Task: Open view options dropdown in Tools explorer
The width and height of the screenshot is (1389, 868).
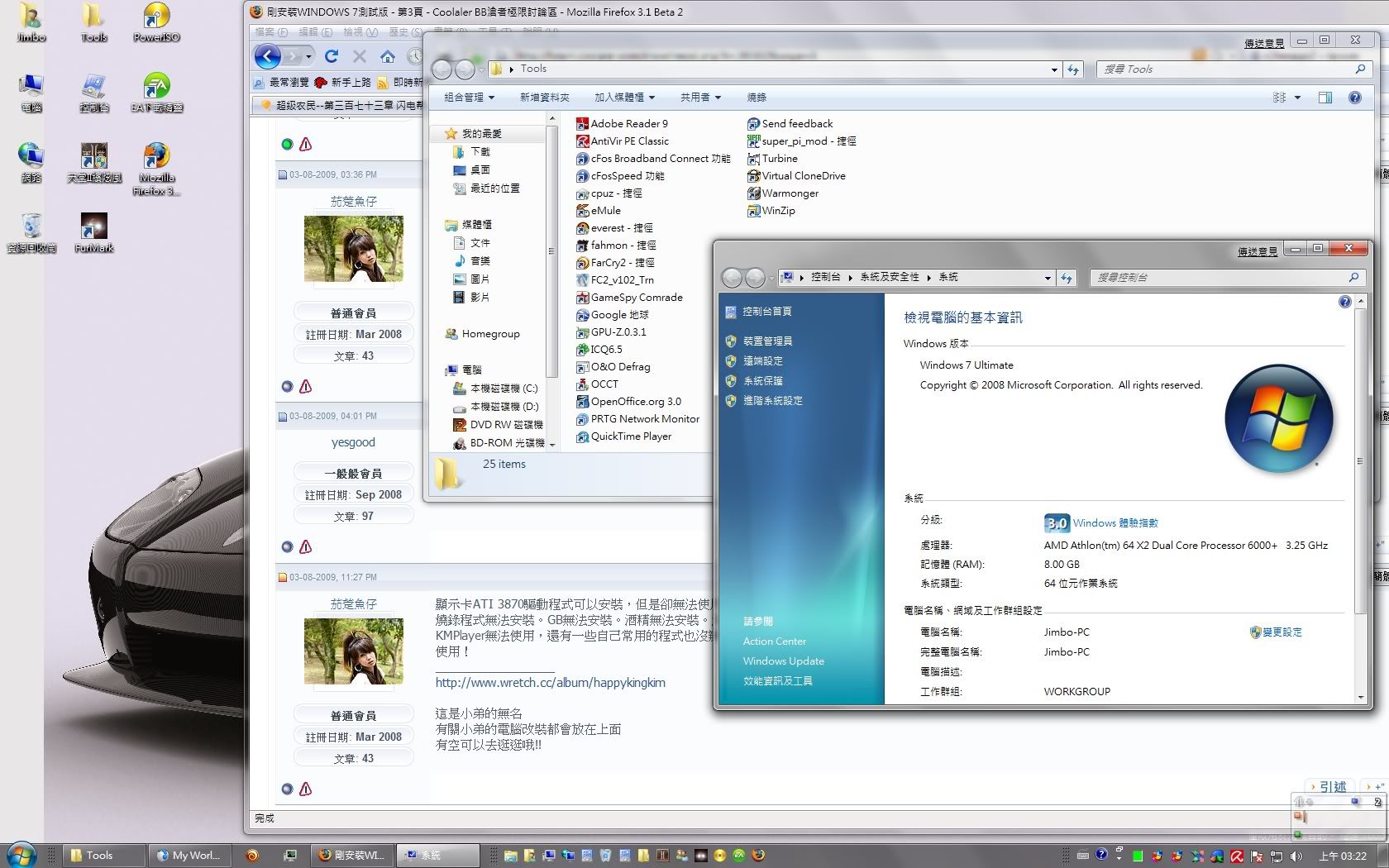Action: [1297, 98]
